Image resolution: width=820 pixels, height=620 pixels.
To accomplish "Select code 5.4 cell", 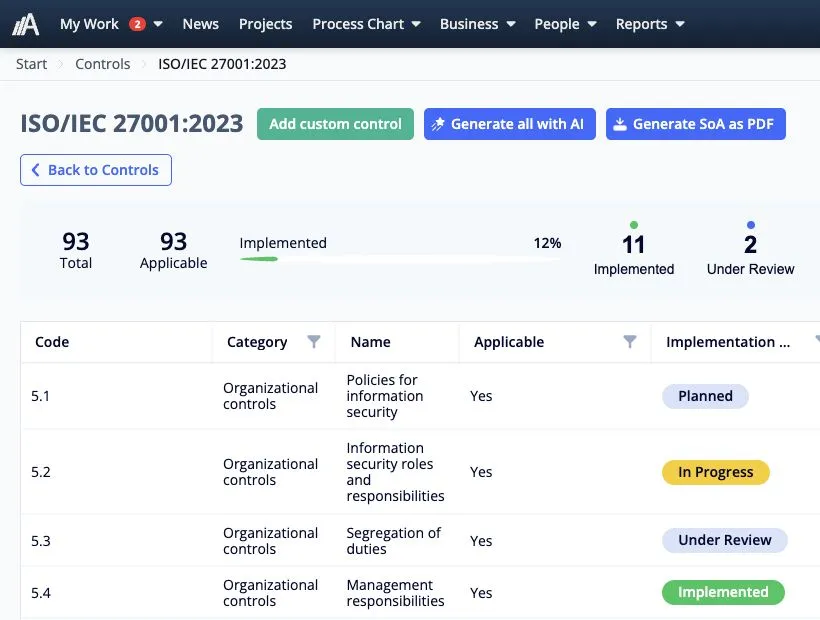I will 40,593.
